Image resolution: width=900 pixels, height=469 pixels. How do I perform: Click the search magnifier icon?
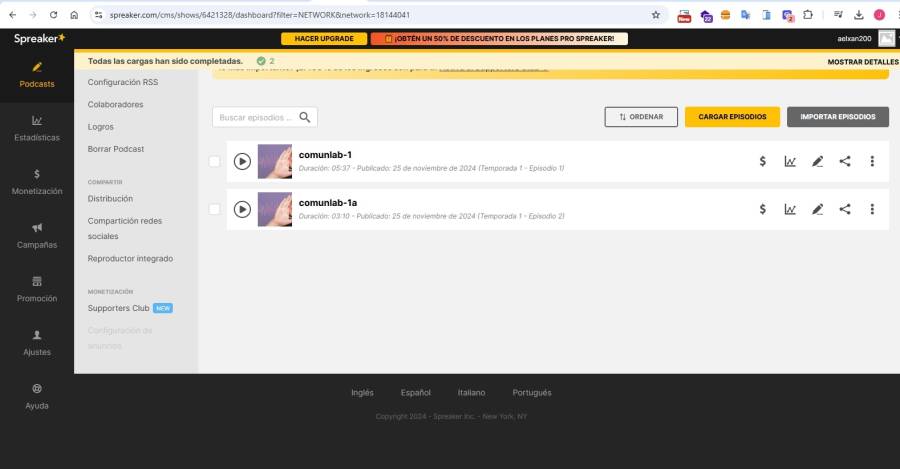point(305,117)
